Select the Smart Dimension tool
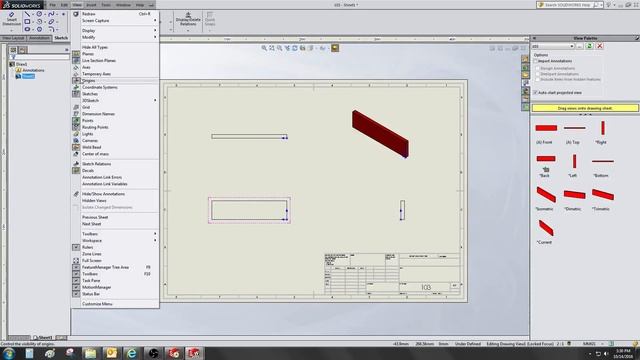640x360 pixels. [11, 19]
